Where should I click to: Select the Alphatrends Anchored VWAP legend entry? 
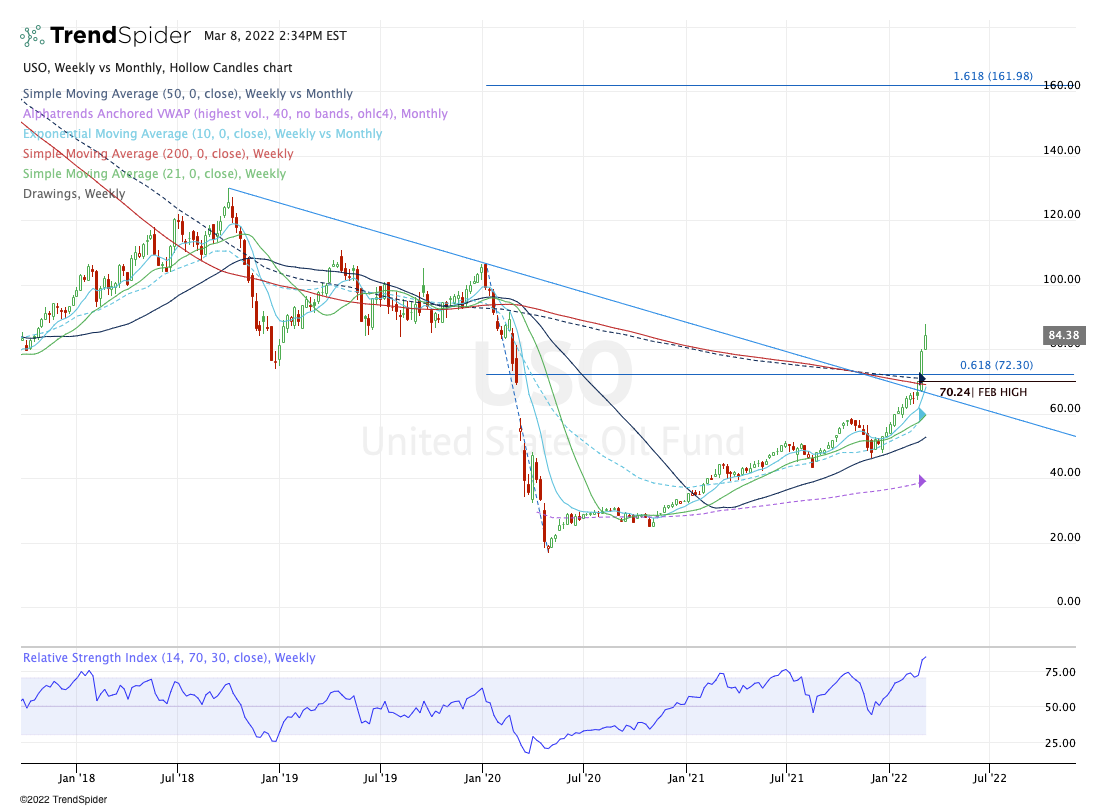tap(235, 114)
